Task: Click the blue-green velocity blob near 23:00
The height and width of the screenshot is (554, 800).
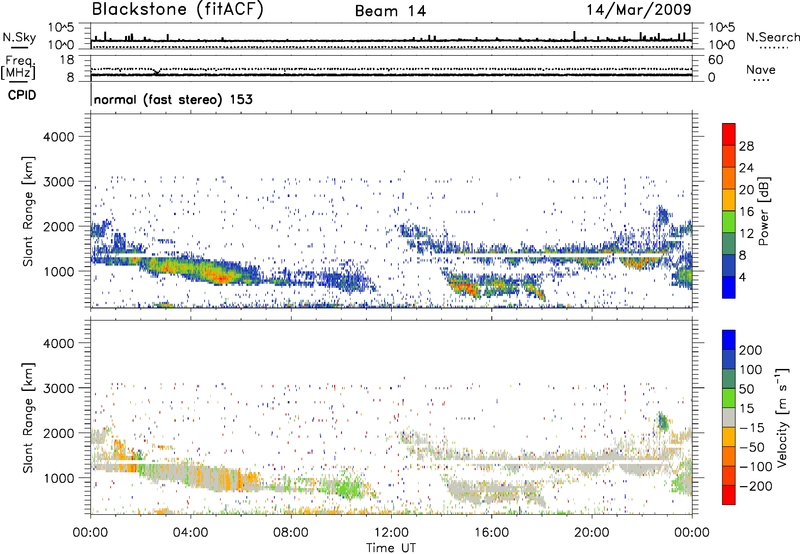Action: point(662,421)
